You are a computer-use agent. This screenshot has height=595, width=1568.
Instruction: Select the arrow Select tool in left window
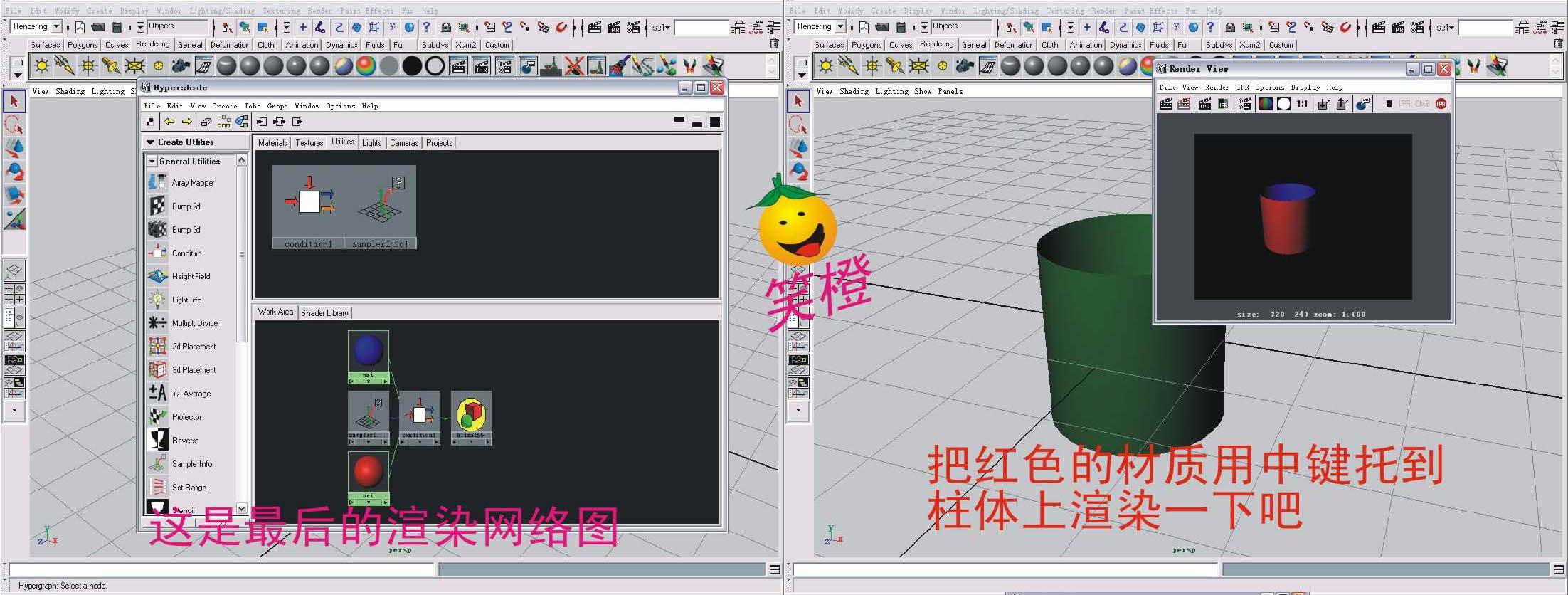point(14,101)
